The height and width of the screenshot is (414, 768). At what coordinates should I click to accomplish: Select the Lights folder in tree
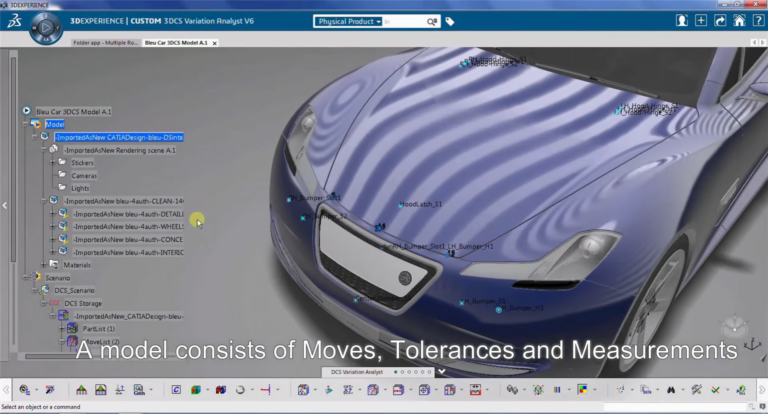80,188
